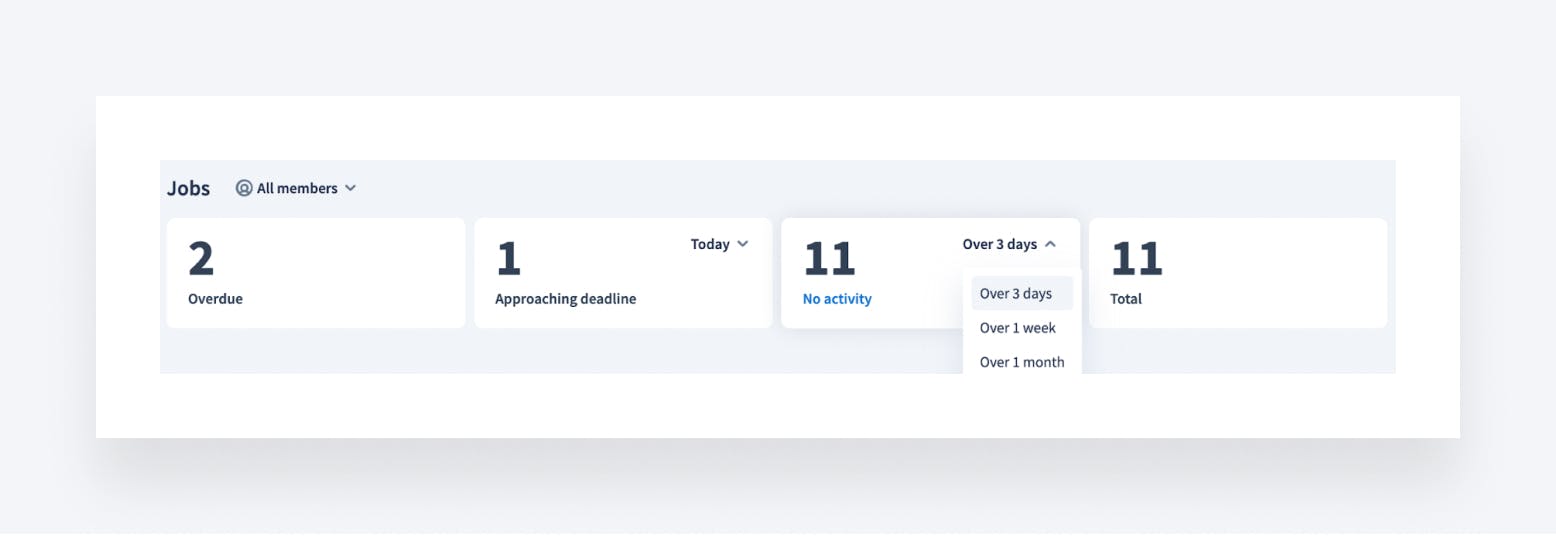The image size is (1556, 546).
Task: Click the Total text label
Action: (x=1125, y=299)
